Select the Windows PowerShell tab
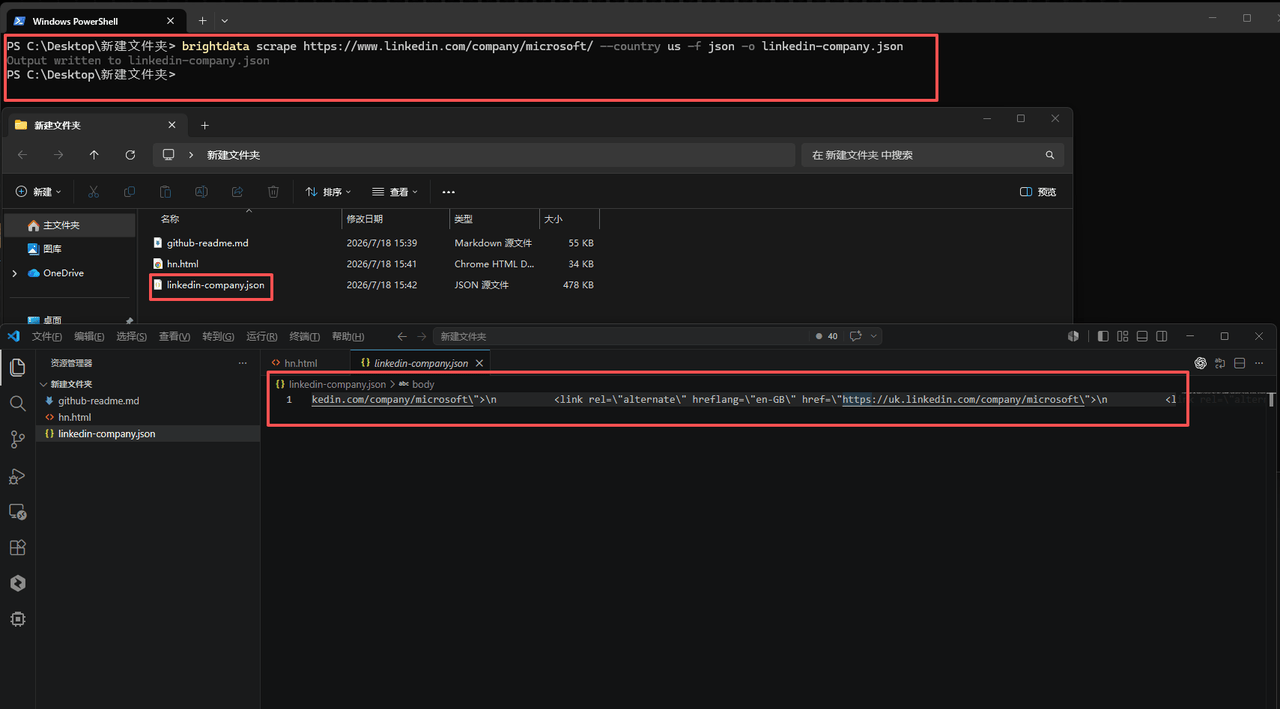The width and height of the screenshot is (1280, 709). (94, 20)
